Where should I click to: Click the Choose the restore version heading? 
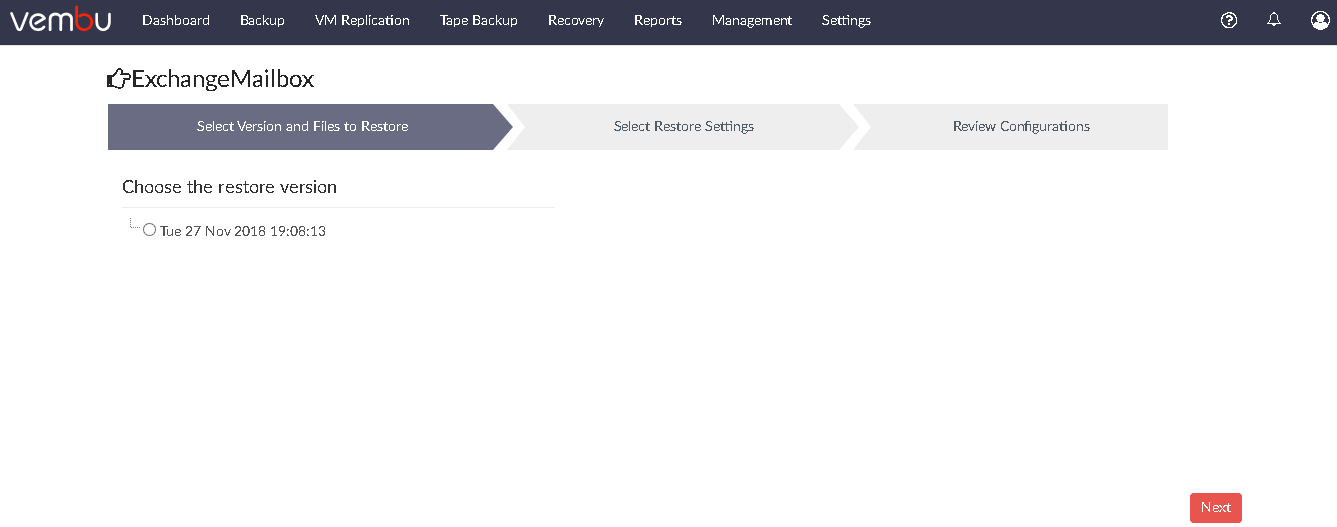pyautogui.click(x=229, y=187)
